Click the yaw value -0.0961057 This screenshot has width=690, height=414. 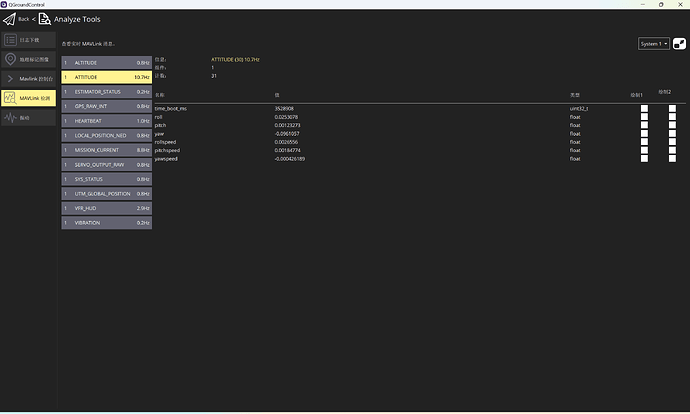coord(287,134)
